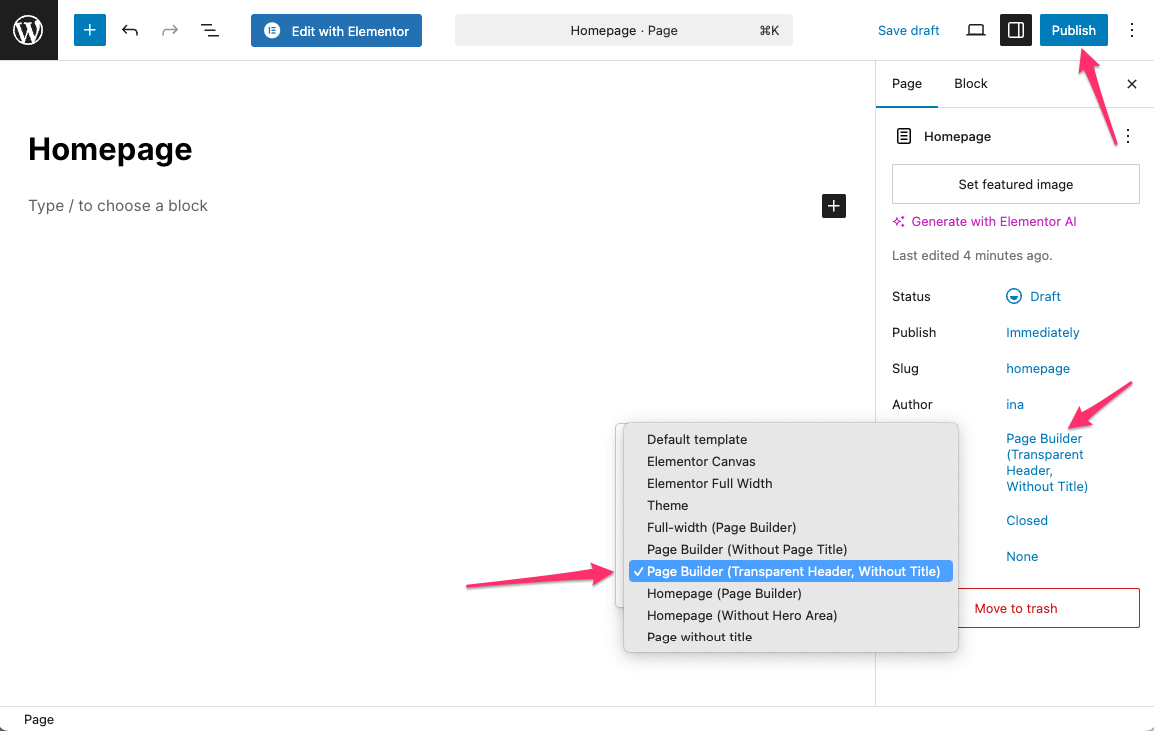Click the laptop preview icon
The image size is (1154, 731).
pos(975,30)
